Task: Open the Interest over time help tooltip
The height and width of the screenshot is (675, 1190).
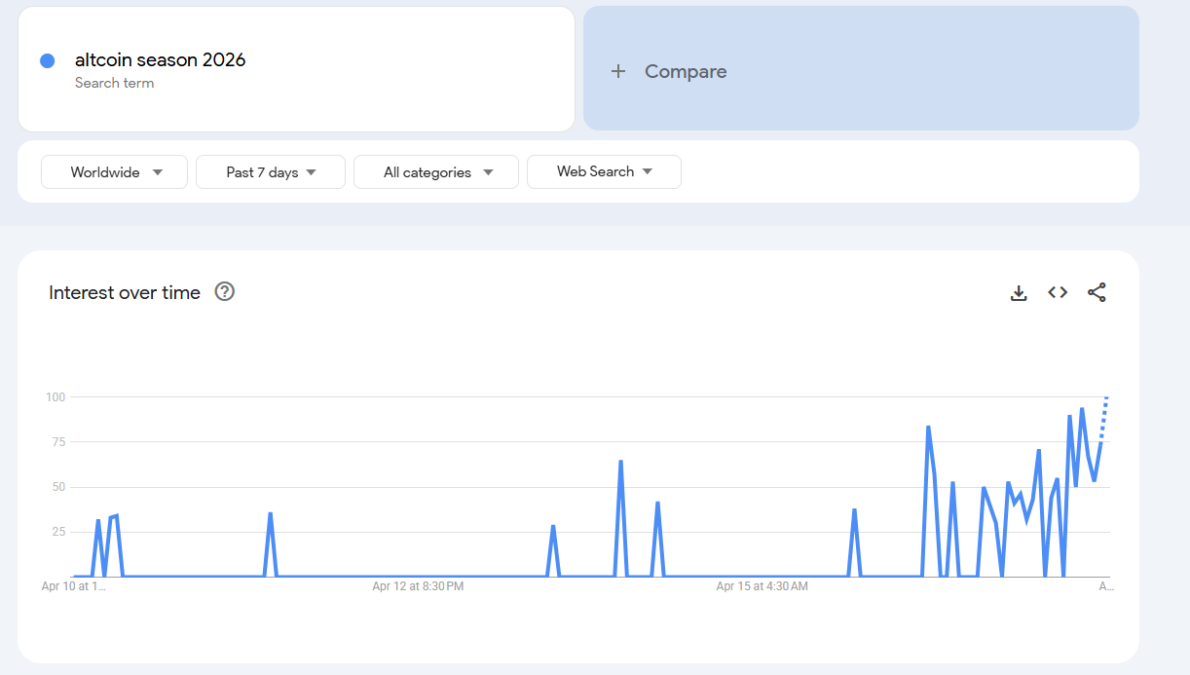Action: pos(225,292)
